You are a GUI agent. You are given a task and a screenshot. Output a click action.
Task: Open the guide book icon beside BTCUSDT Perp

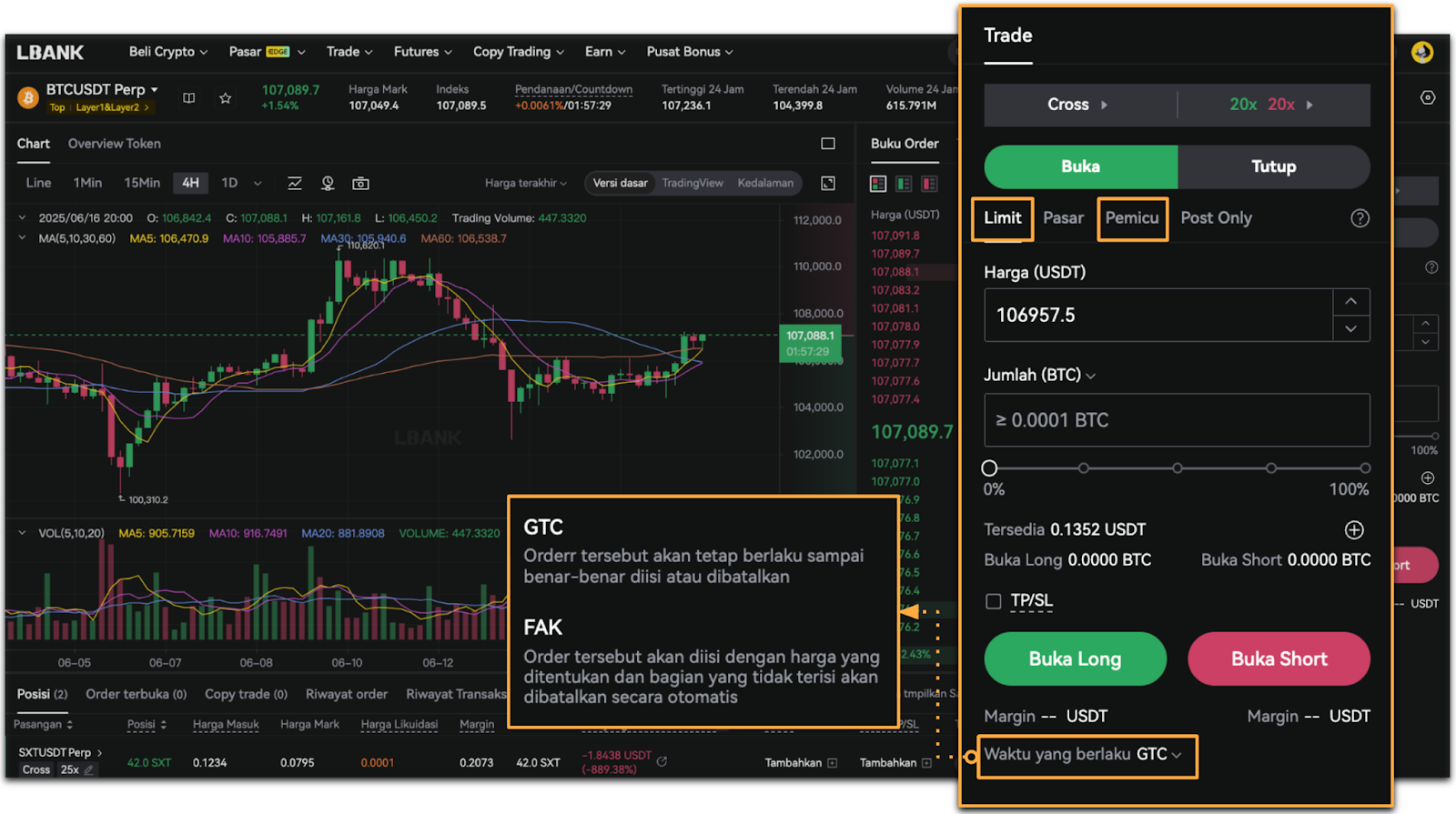tap(189, 98)
